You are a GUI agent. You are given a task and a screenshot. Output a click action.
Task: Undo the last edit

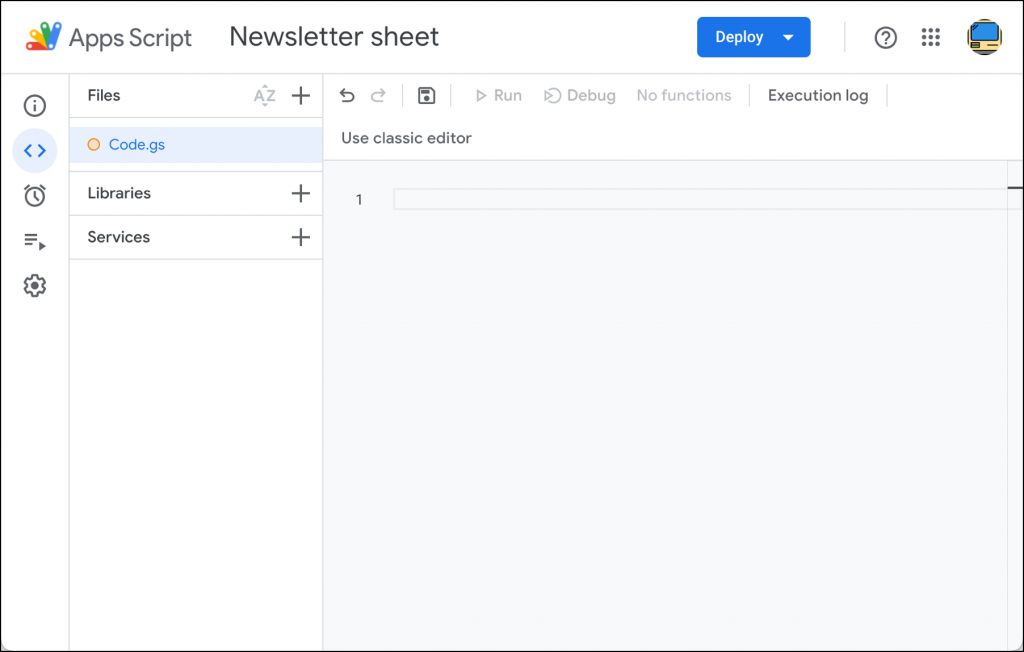[x=346, y=95]
